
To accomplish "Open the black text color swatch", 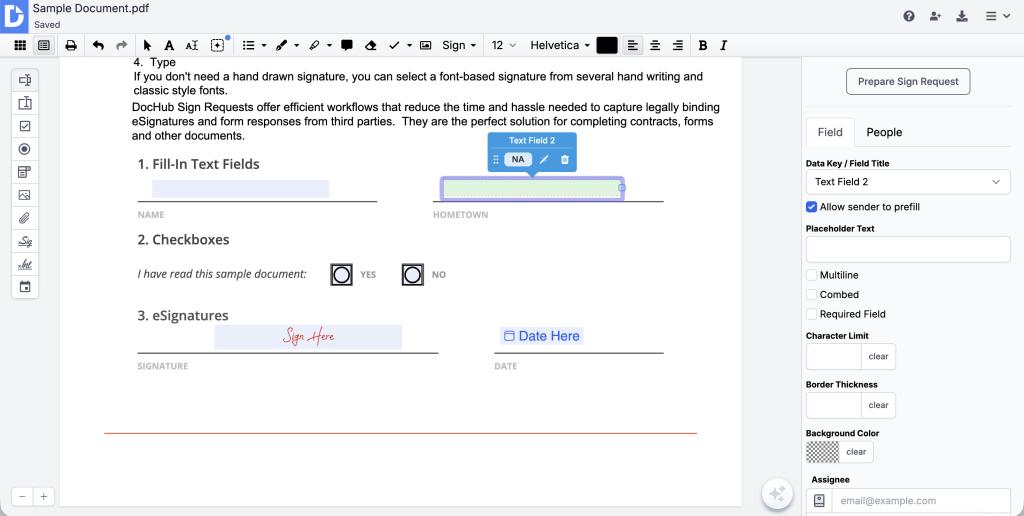I will 607,45.
